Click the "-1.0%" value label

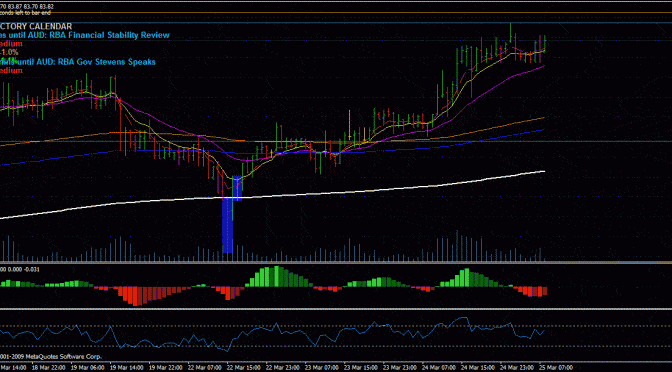point(9,52)
